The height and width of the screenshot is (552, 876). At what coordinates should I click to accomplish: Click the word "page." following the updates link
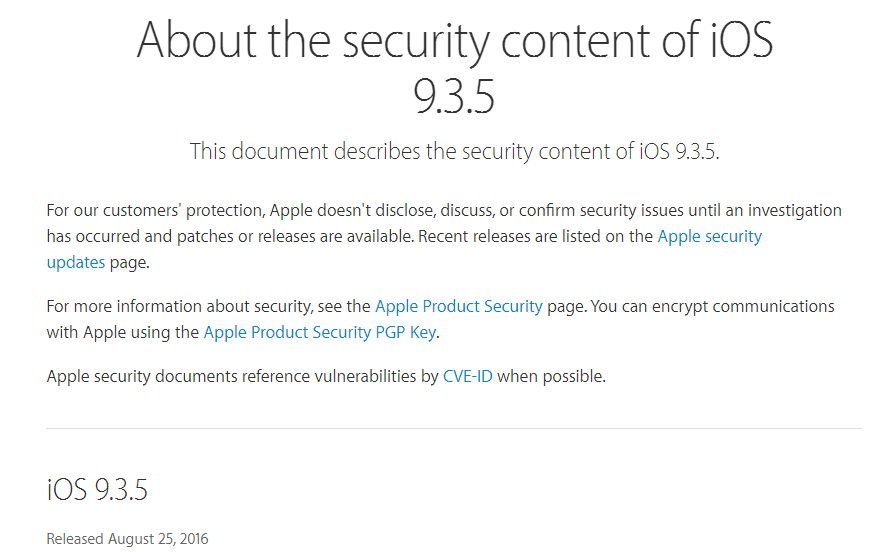pos(129,263)
